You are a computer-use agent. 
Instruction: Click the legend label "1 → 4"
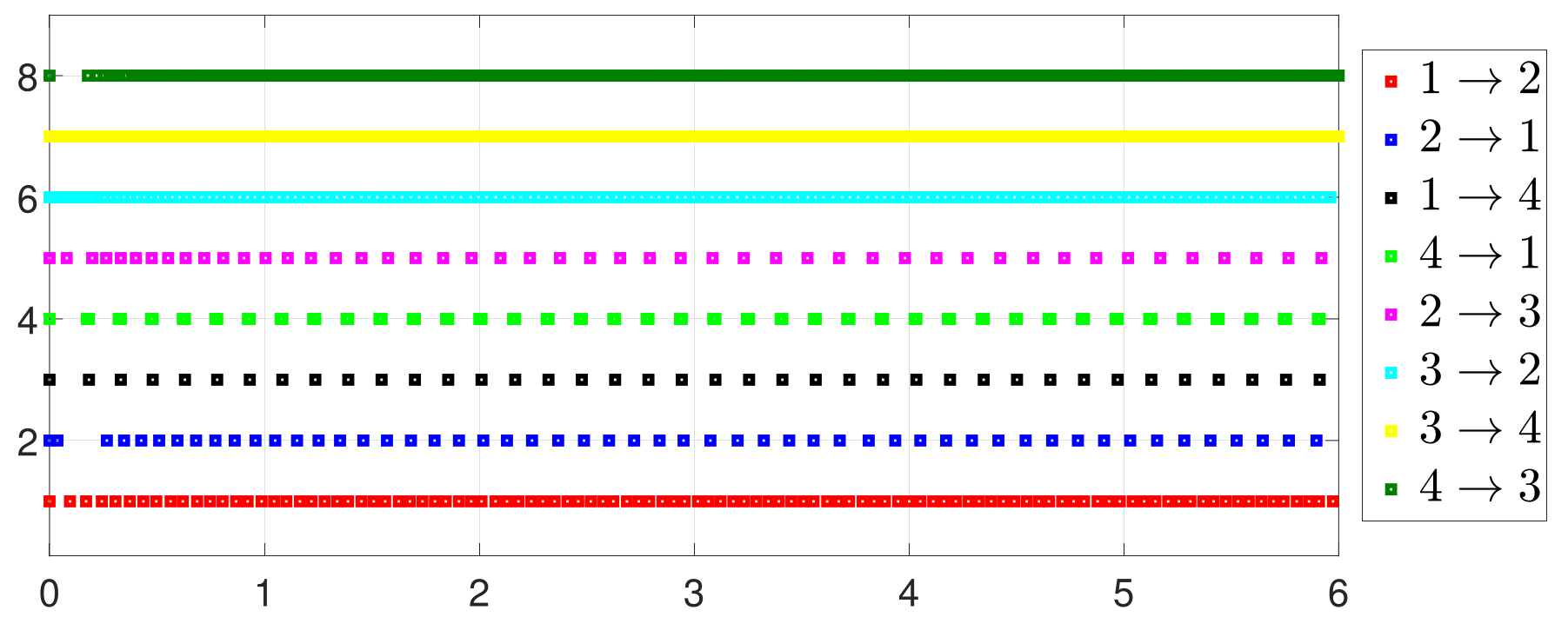pos(1480,195)
